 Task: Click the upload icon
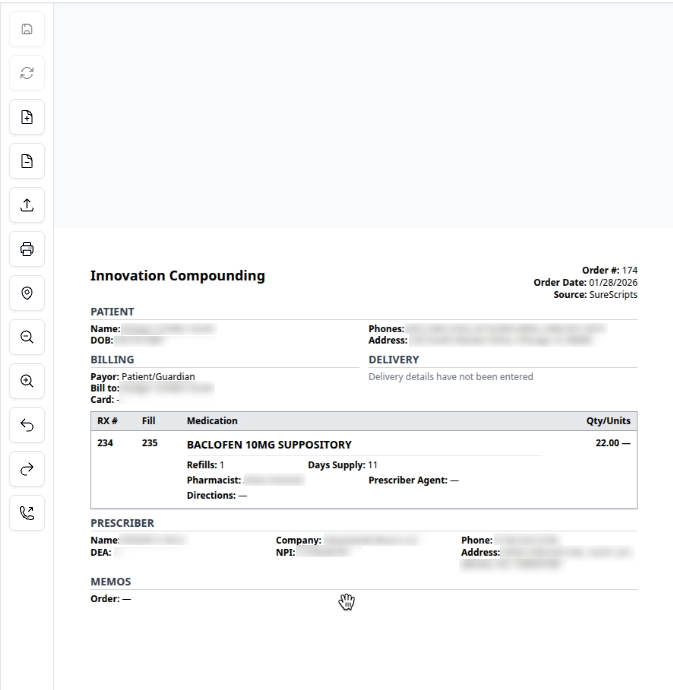(27, 205)
